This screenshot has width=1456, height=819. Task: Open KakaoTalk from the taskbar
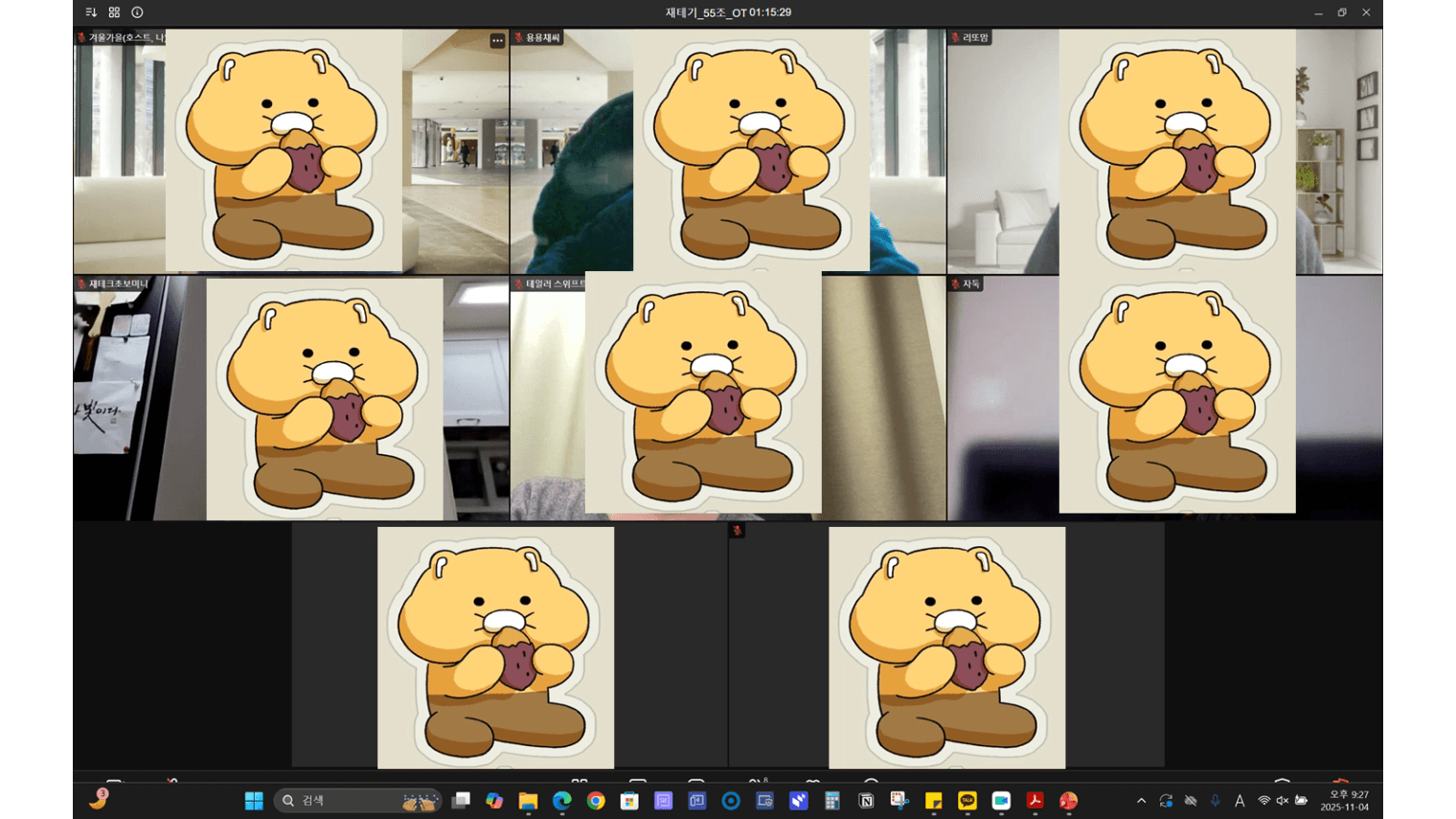click(x=967, y=801)
